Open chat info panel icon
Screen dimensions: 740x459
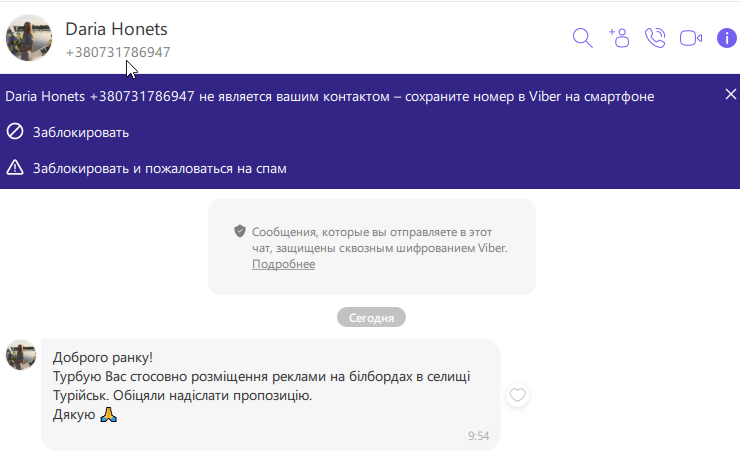click(x=727, y=38)
